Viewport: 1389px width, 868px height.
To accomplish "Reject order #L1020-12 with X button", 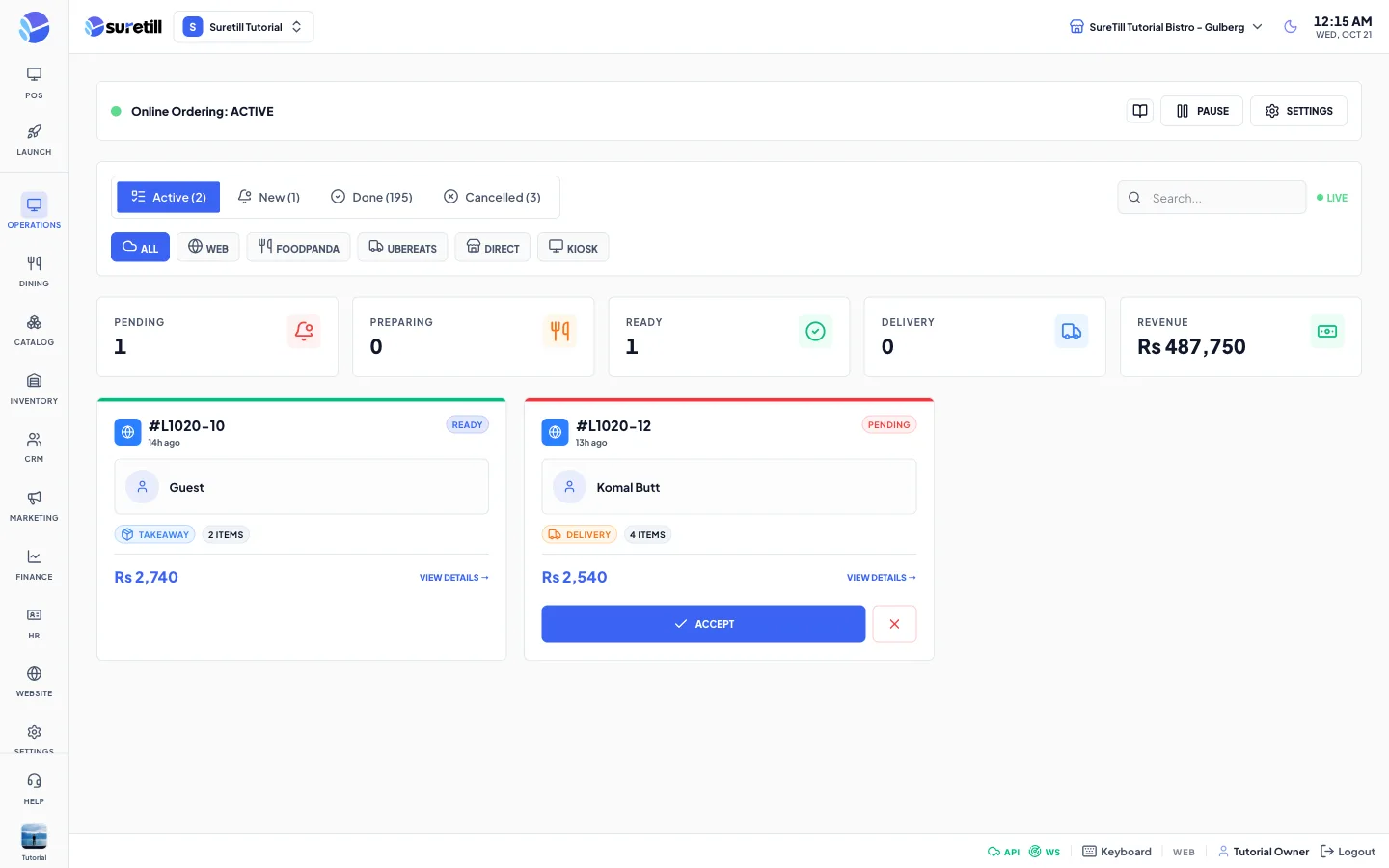I will (894, 624).
